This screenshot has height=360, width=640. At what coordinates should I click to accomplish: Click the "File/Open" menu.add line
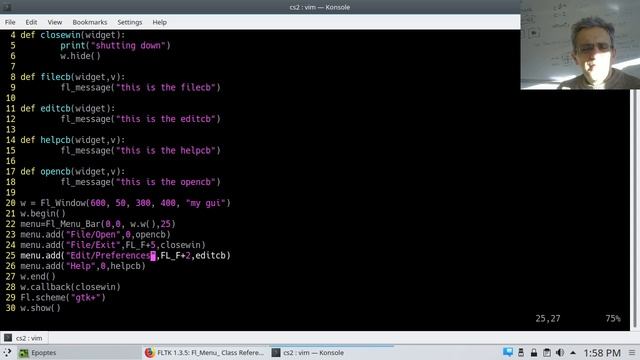(96, 235)
